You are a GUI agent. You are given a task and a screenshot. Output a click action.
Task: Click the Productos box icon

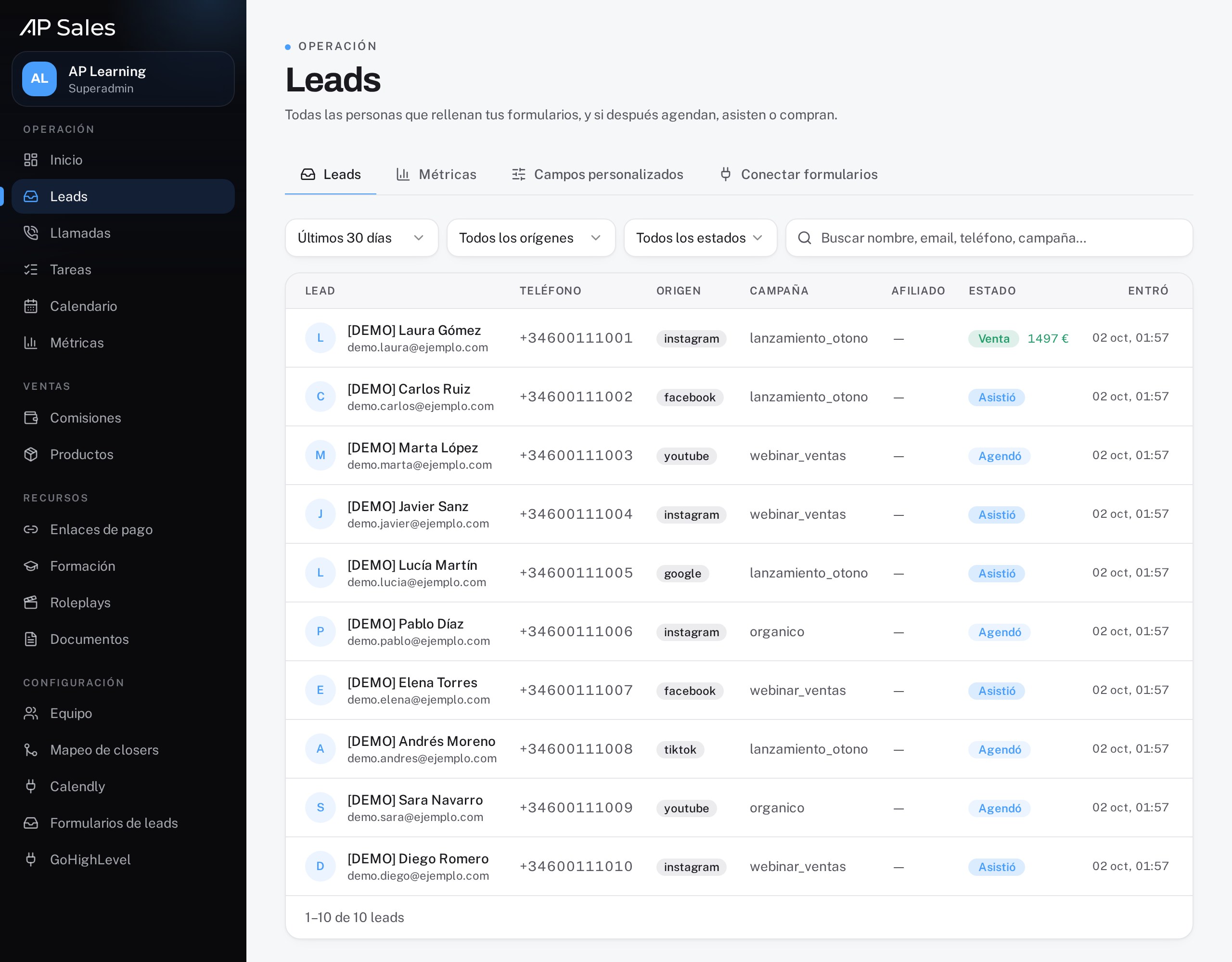pyautogui.click(x=30, y=455)
